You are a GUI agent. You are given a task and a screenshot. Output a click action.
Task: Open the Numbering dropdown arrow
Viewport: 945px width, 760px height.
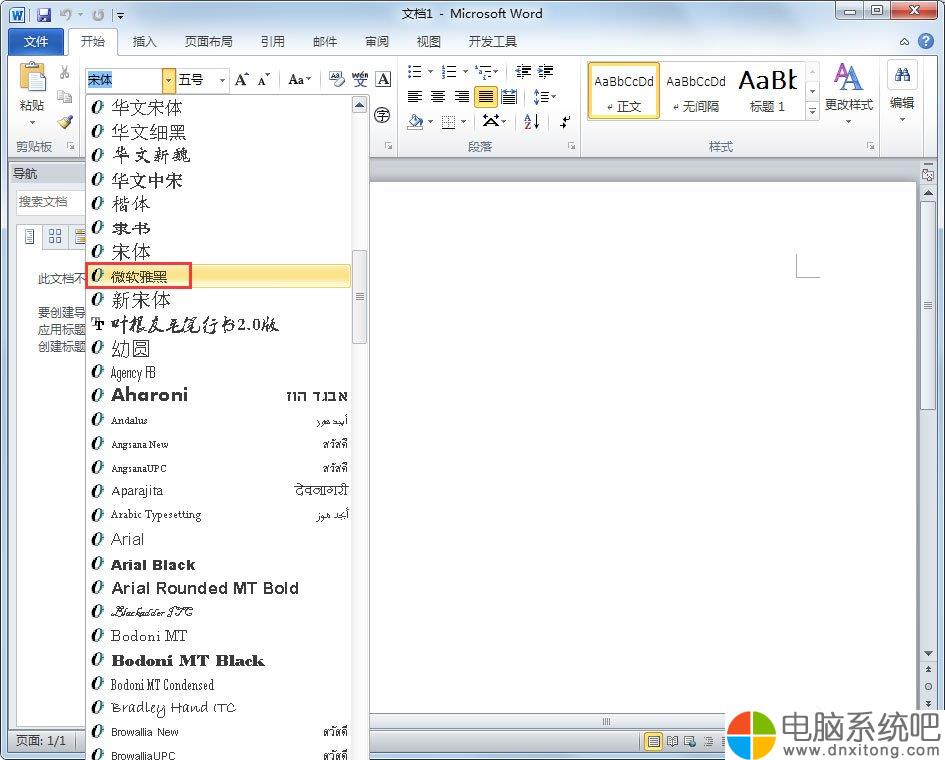click(465, 72)
